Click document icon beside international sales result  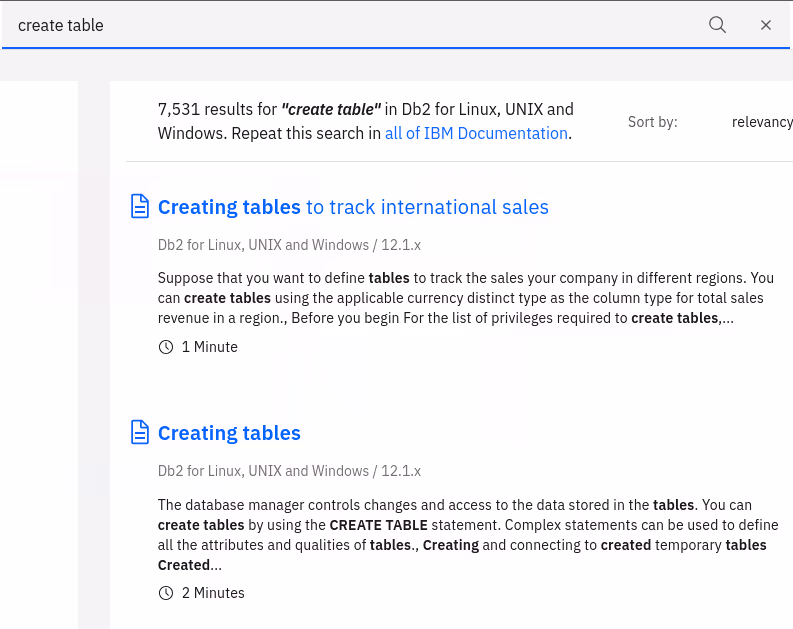tap(140, 206)
